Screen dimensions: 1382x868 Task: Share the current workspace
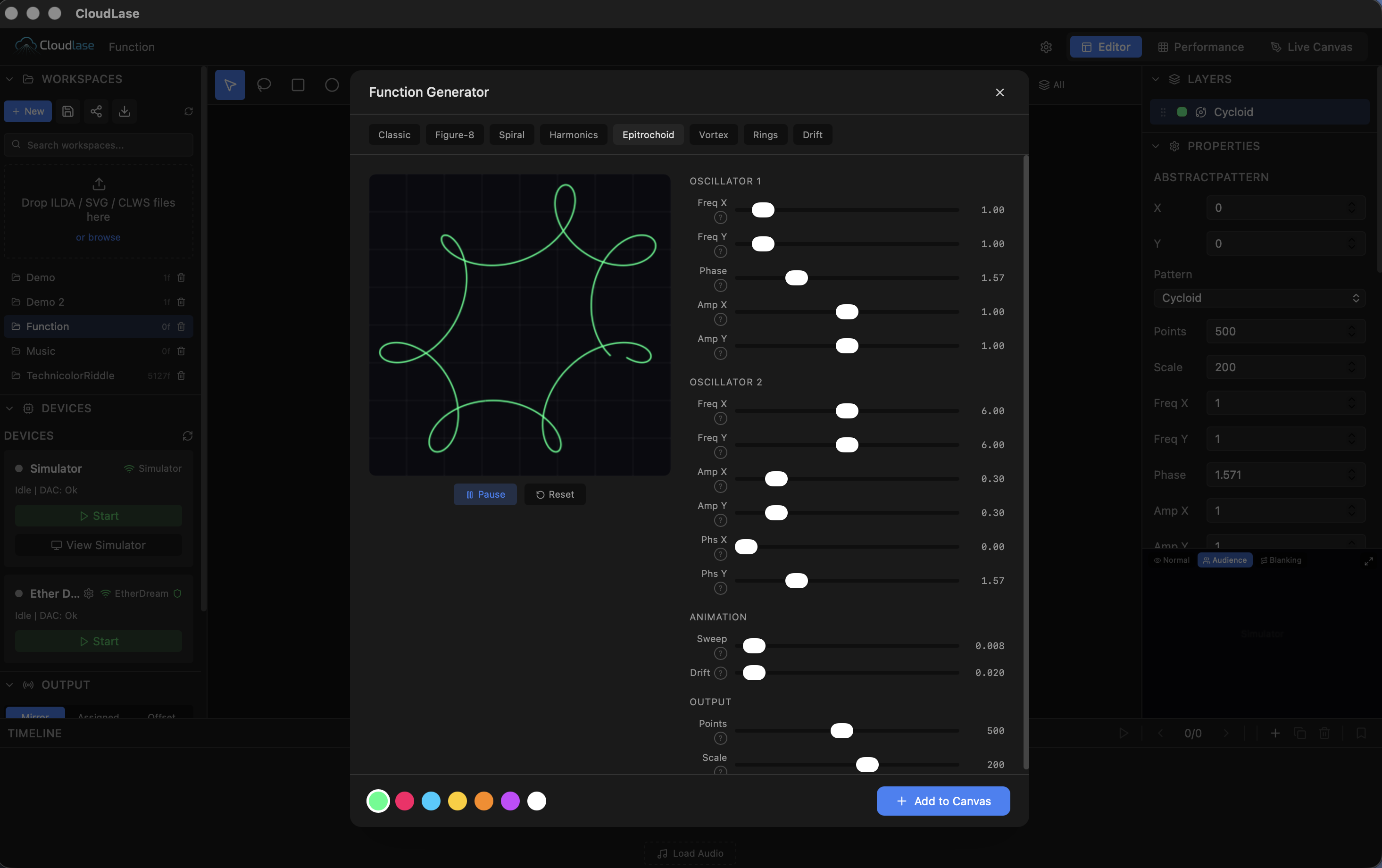96,111
